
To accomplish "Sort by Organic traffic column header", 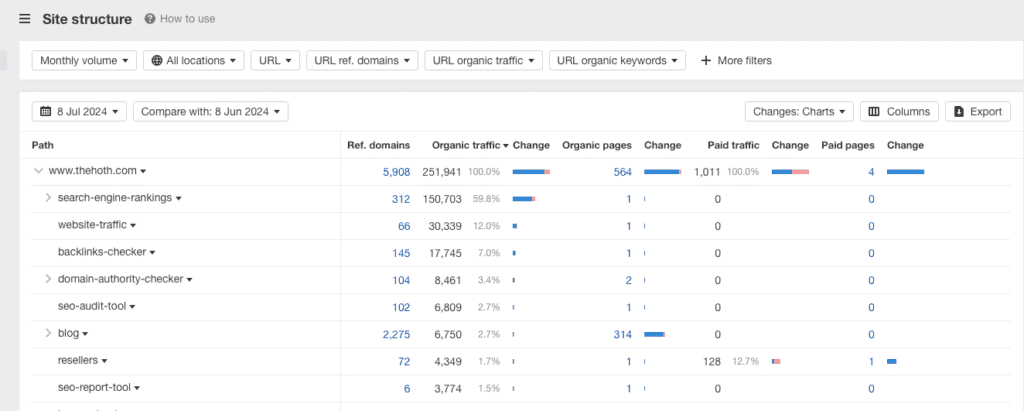I will click(464, 146).
